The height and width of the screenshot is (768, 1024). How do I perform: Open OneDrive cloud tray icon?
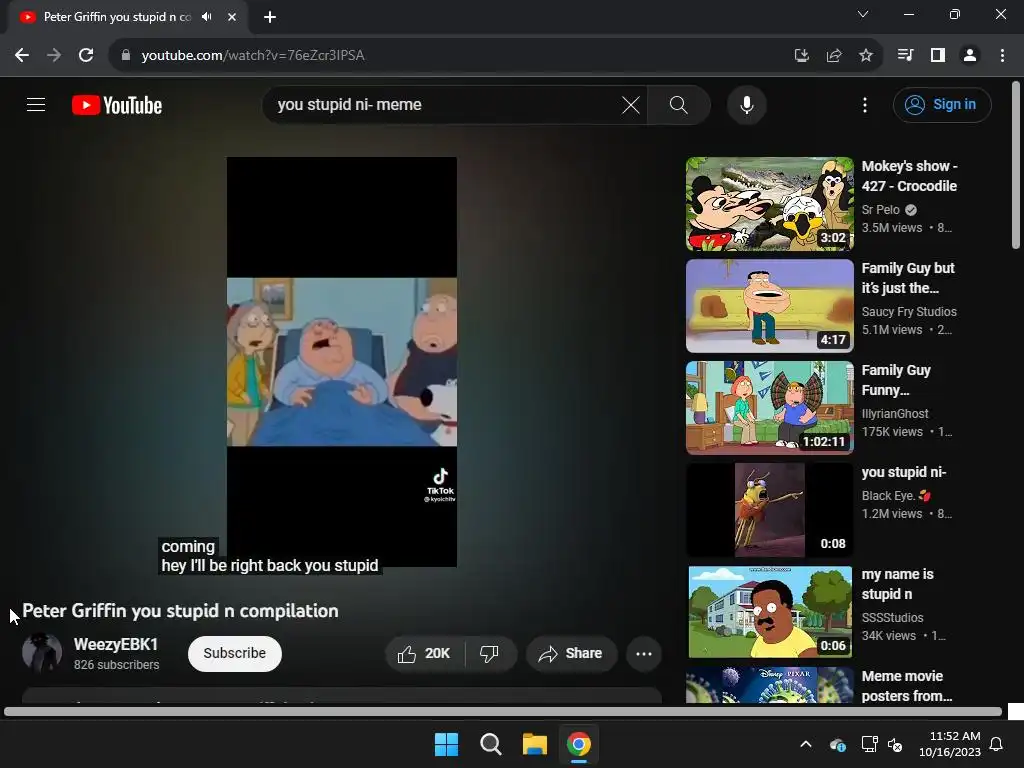pos(838,744)
